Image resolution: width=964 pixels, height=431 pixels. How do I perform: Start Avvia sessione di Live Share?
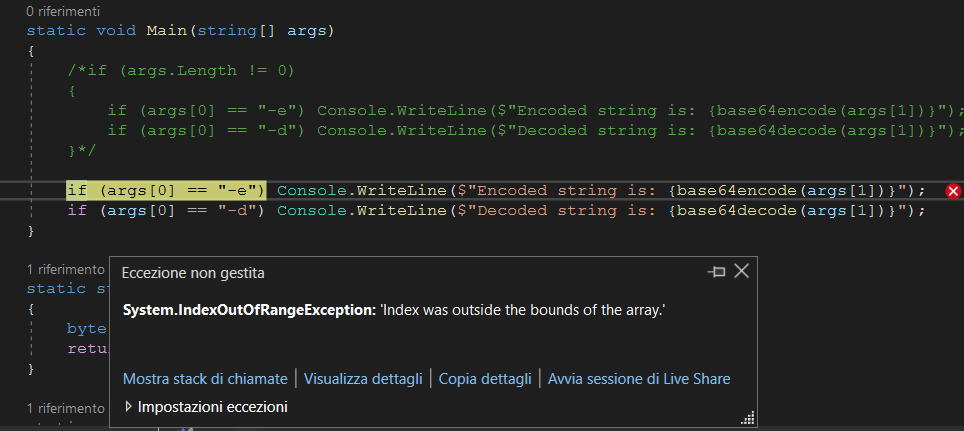[x=639, y=379]
